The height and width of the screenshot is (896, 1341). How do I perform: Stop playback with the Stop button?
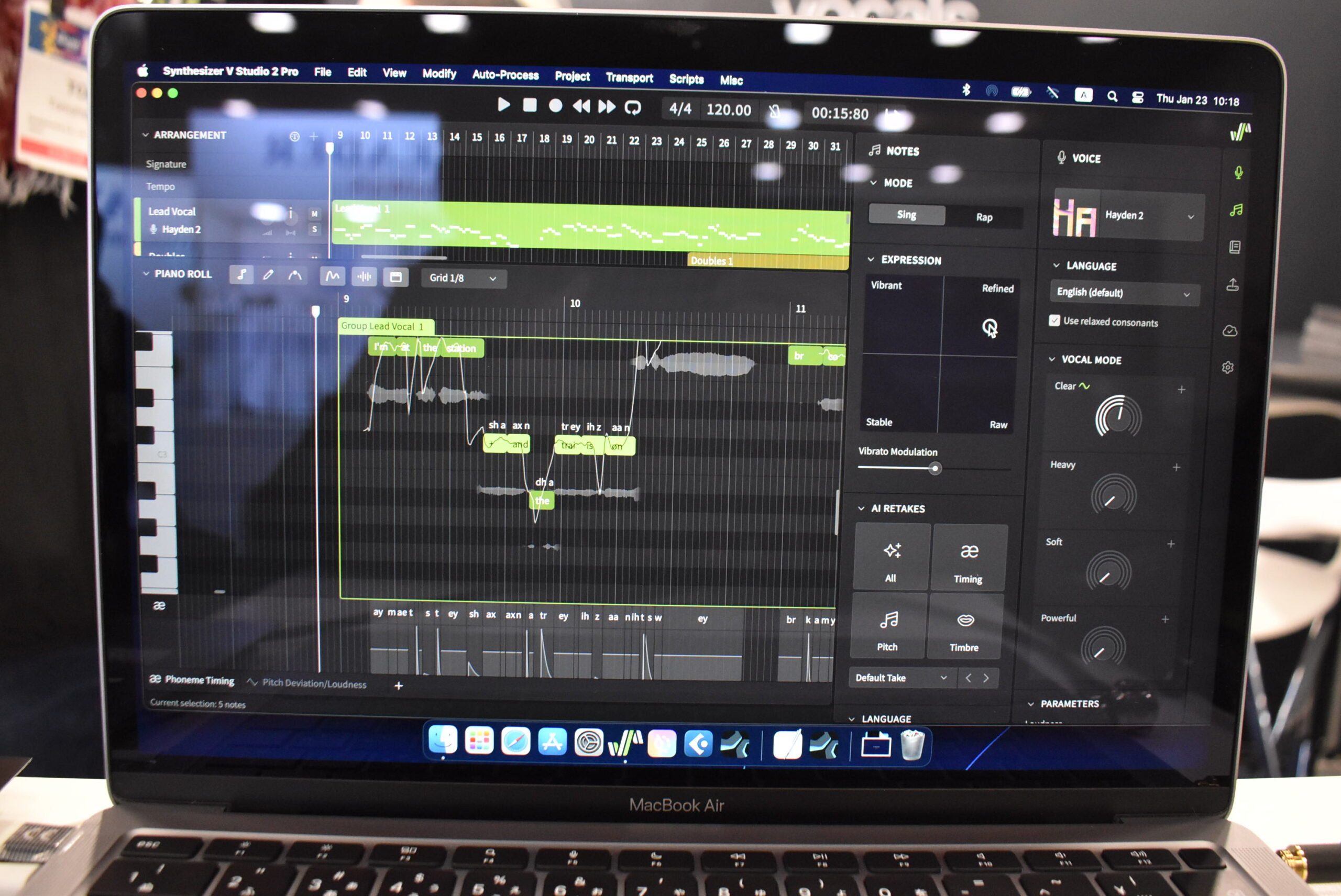[530, 105]
